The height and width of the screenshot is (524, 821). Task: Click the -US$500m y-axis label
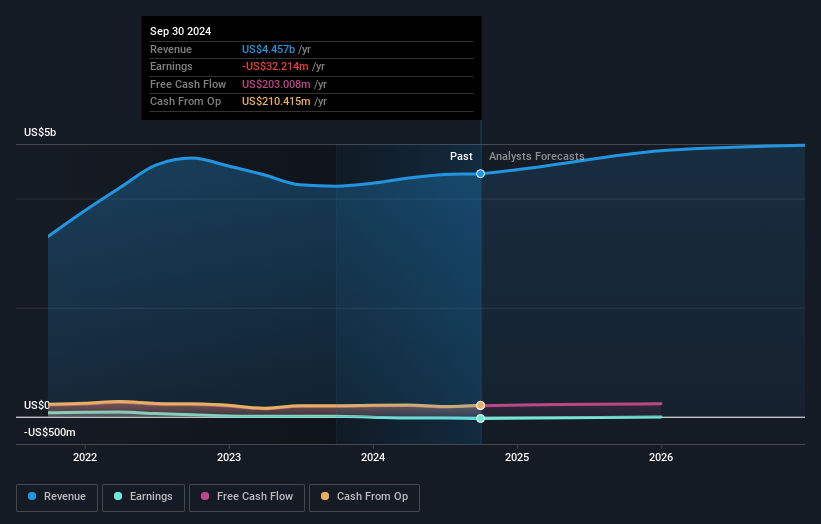(50, 432)
